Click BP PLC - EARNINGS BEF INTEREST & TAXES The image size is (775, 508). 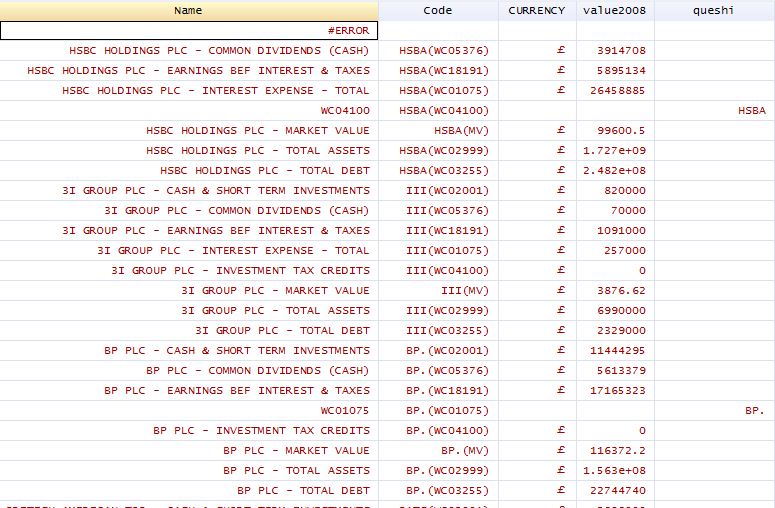click(x=189, y=391)
